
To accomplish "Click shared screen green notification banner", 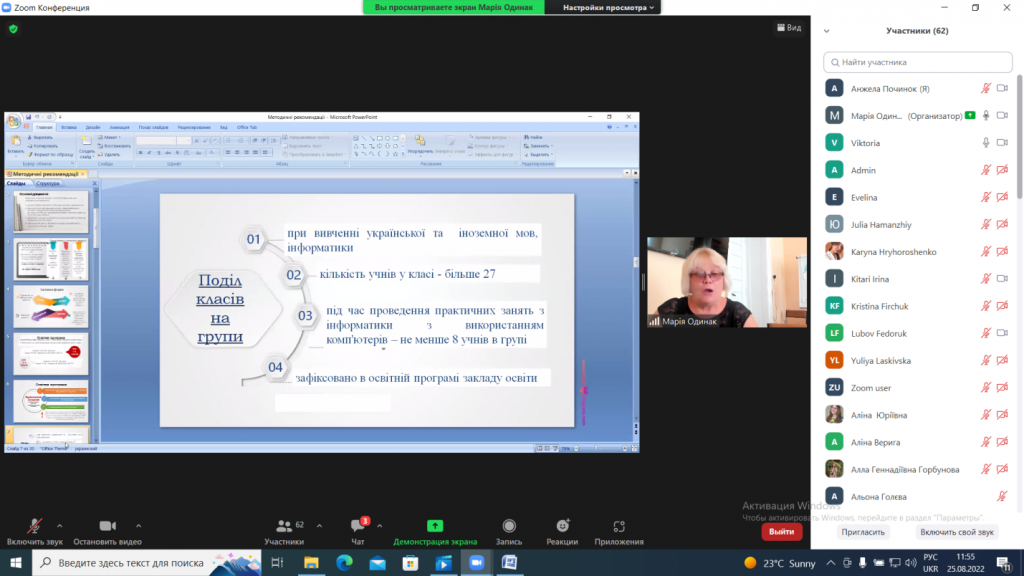I will (x=453, y=7).
